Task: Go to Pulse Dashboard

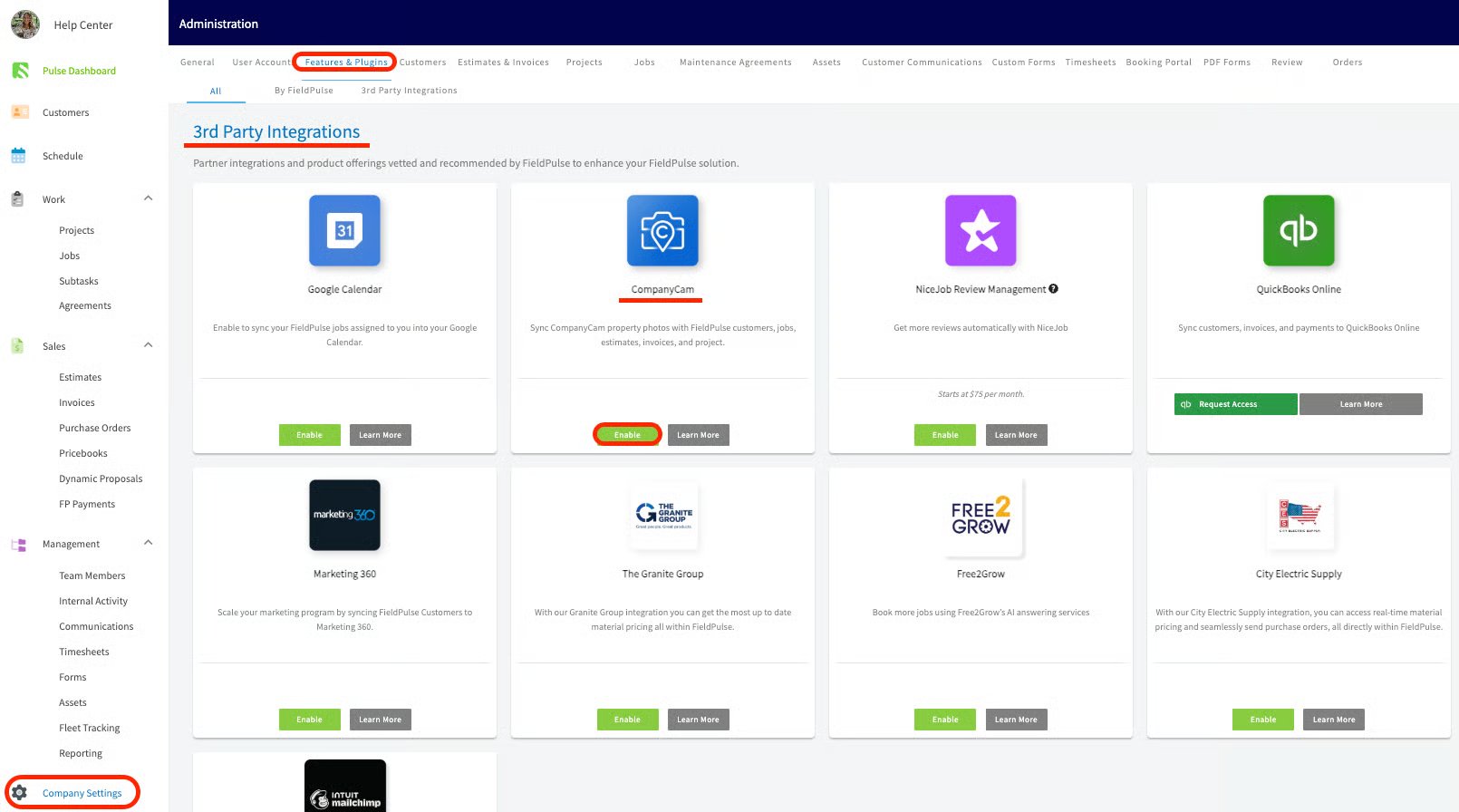Action: tap(79, 71)
